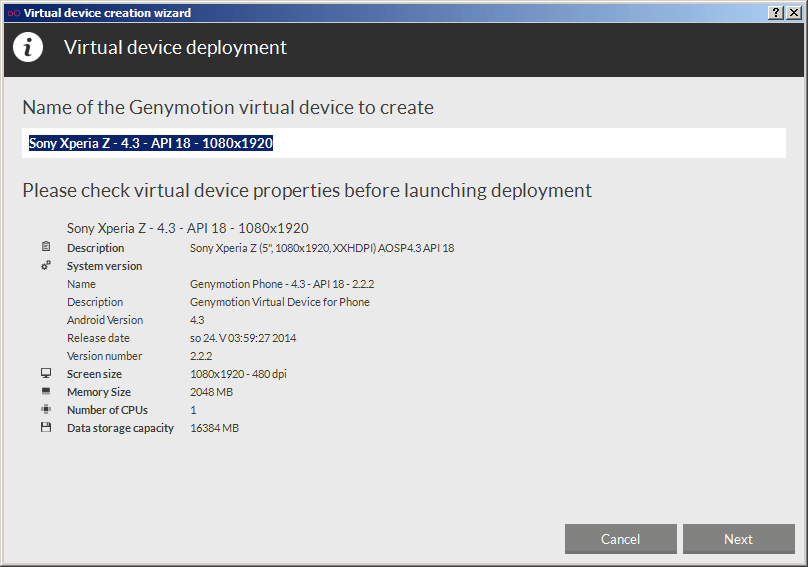808x567 pixels.
Task: Click the memory chip icon beside Memory Size
Action: pos(46,391)
